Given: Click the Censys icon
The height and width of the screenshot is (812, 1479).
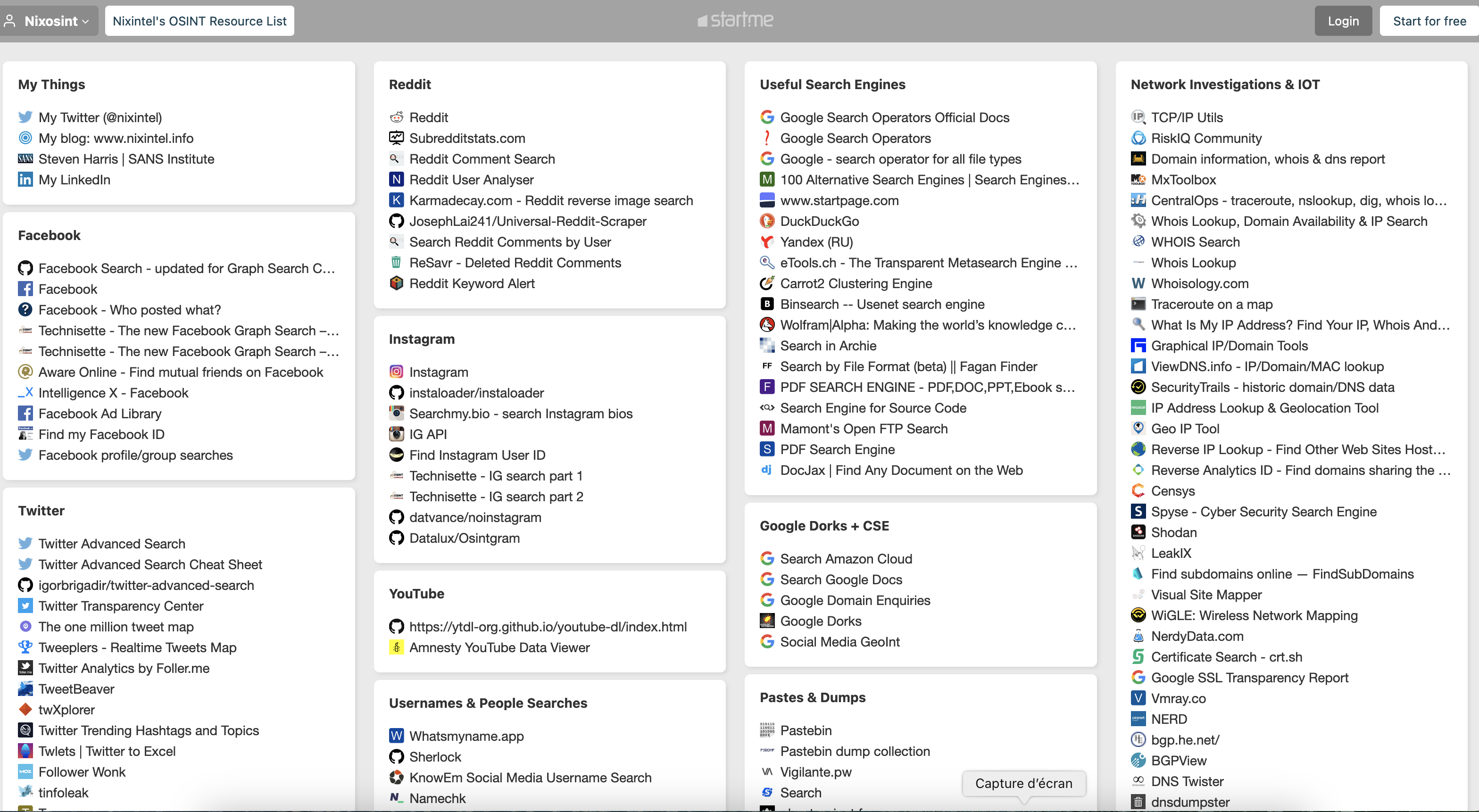Looking at the screenshot, I should [x=1138, y=491].
